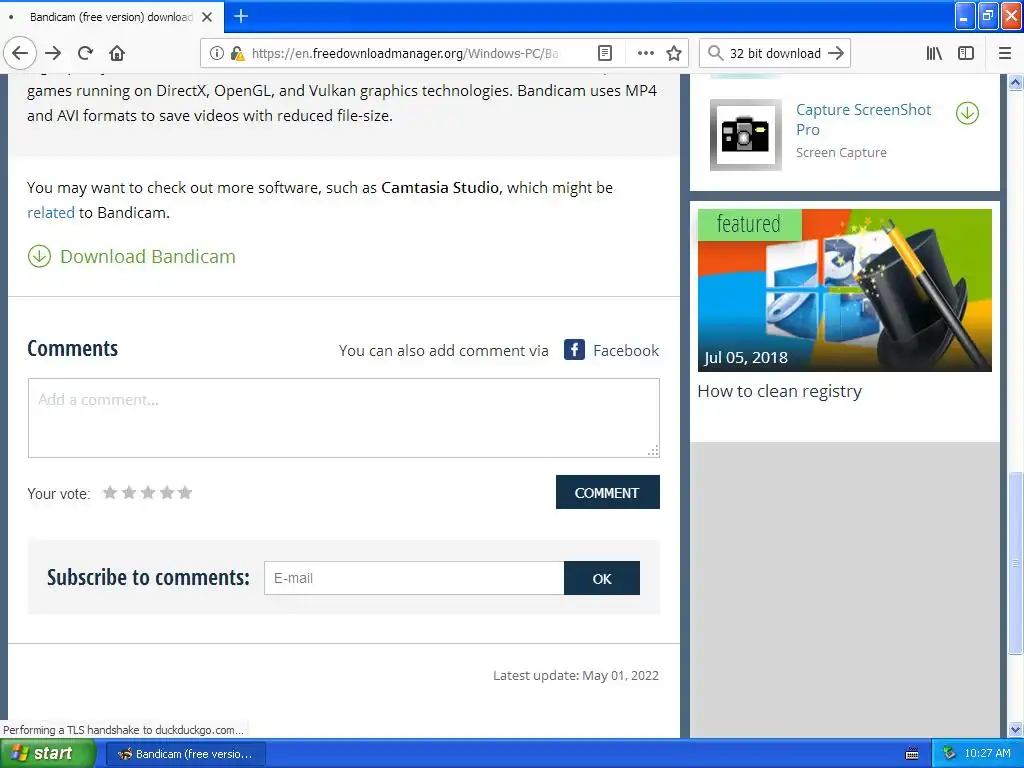1024x768 pixels.
Task: Click the system tray network icon
Action: (950, 754)
